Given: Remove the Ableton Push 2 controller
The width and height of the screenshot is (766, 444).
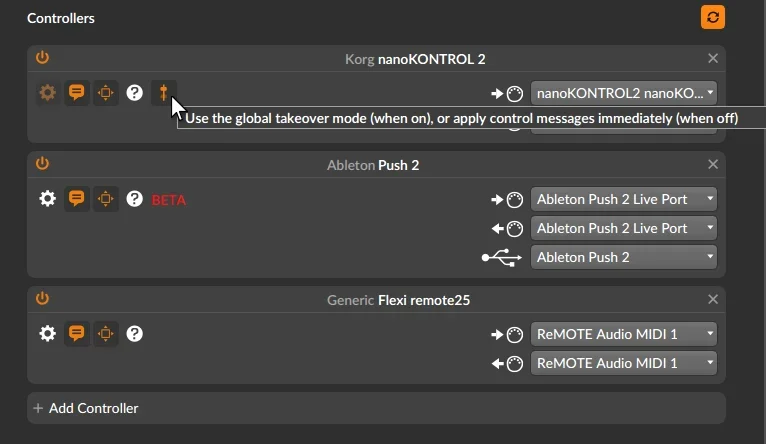Looking at the screenshot, I should [713, 164].
